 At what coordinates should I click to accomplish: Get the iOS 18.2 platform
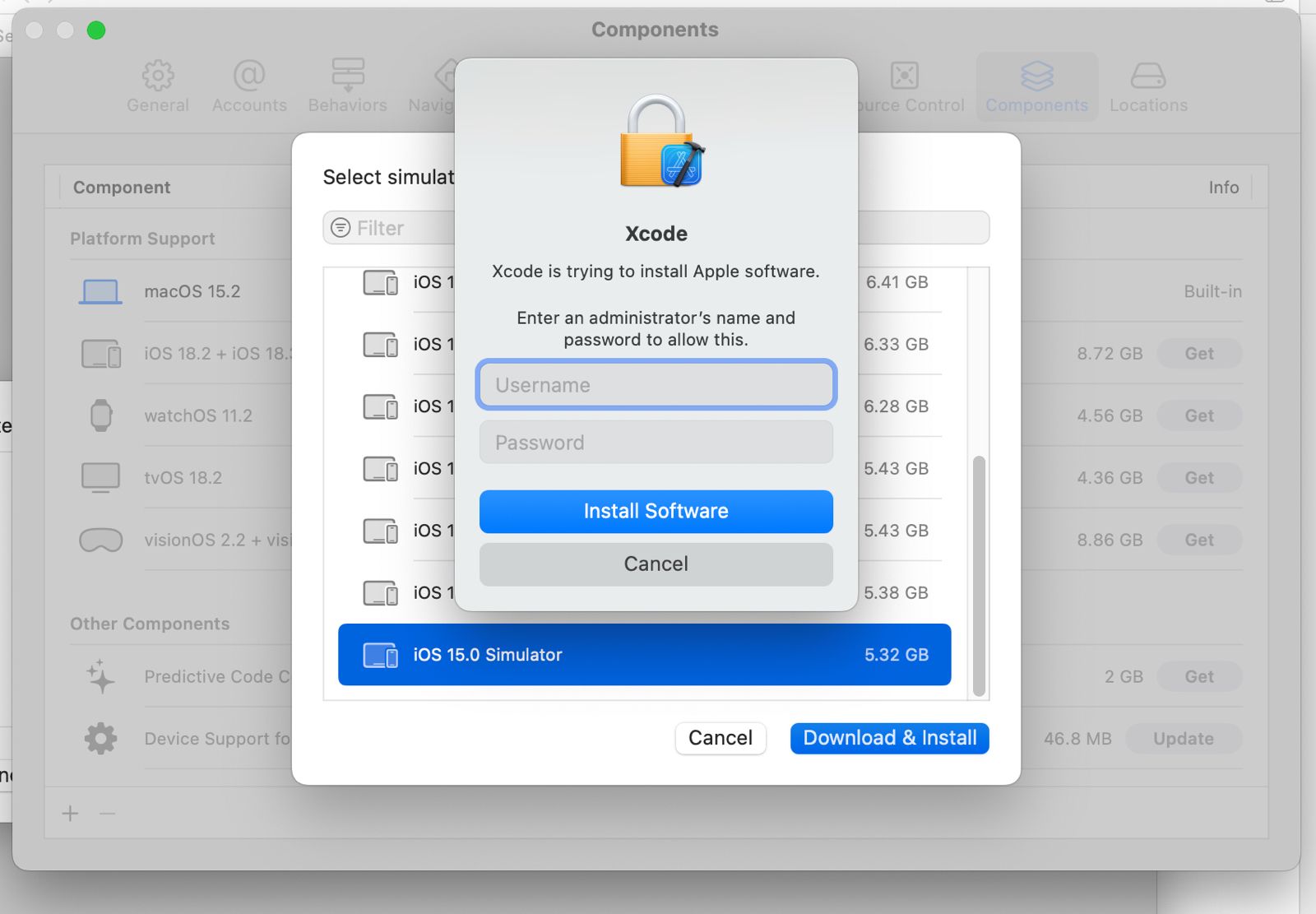click(1199, 354)
